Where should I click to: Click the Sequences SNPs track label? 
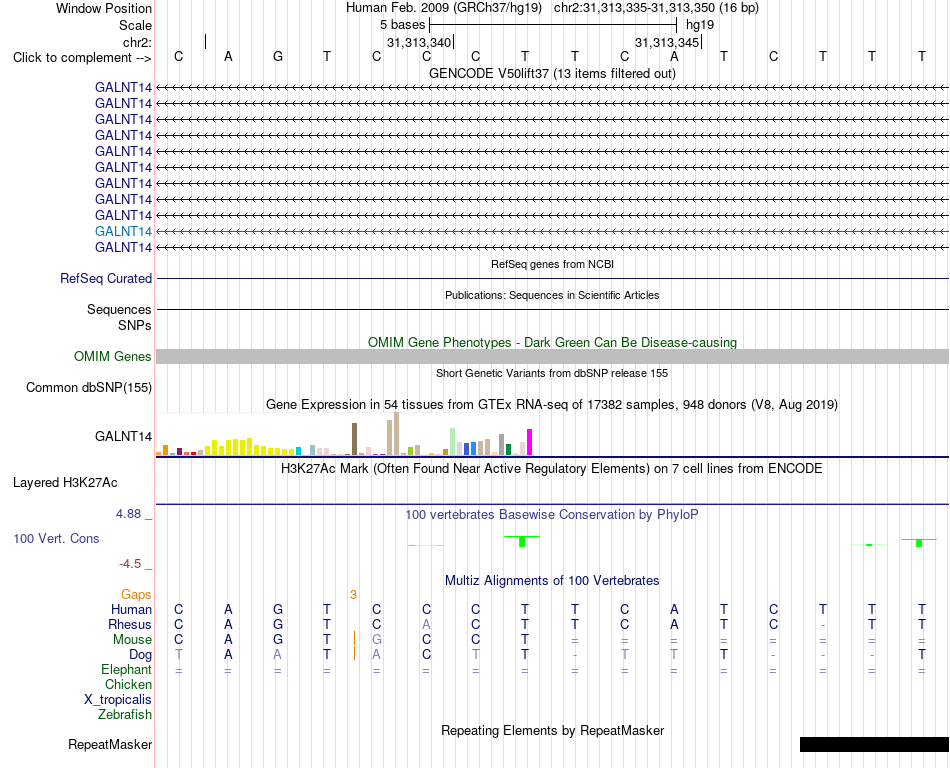[x=119, y=317]
